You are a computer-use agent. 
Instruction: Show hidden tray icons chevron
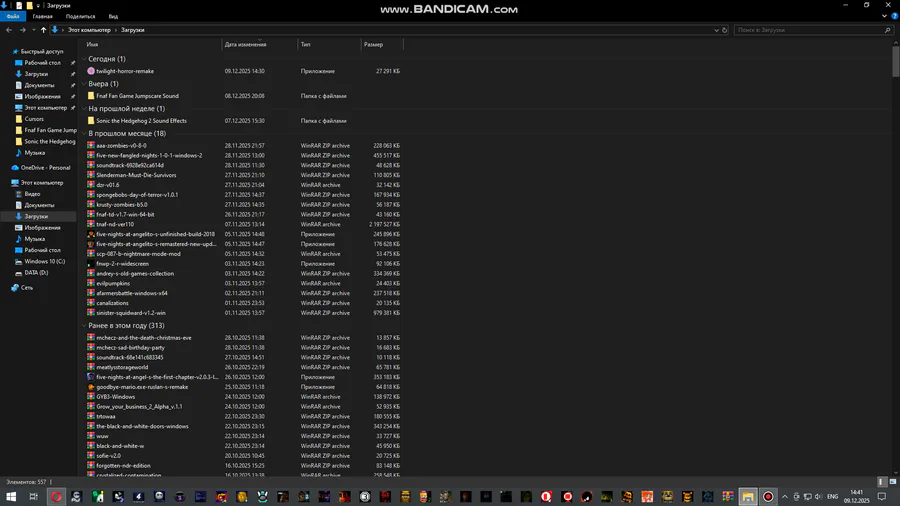point(785,497)
